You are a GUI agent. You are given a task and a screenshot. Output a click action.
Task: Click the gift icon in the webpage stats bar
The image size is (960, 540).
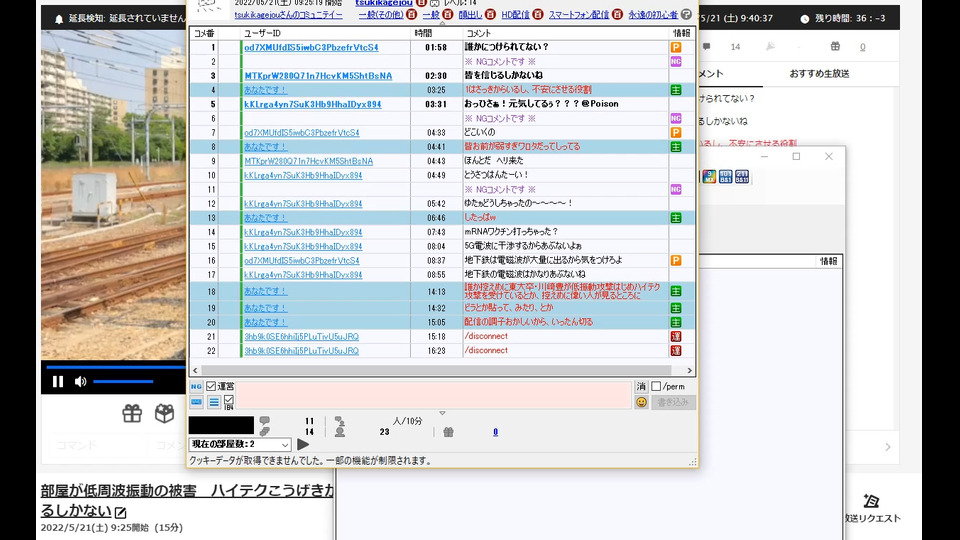(835, 47)
